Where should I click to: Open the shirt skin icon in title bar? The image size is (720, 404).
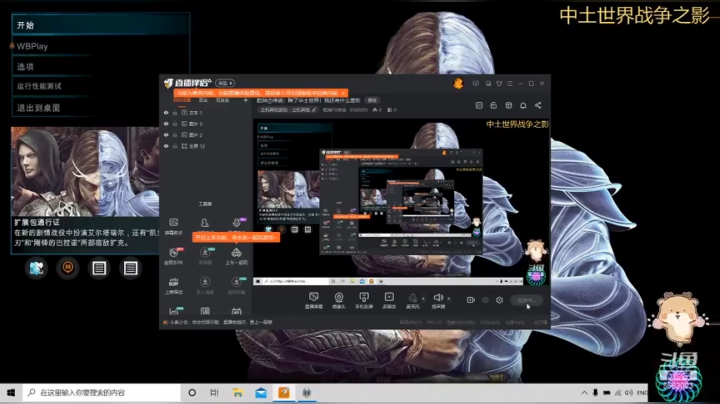click(499, 84)
